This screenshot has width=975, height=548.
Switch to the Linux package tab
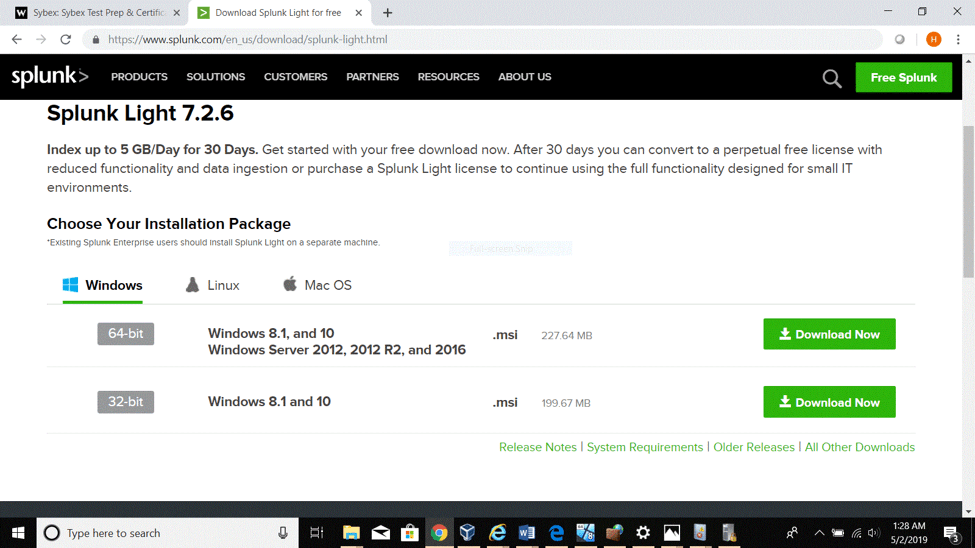point(213,286)
